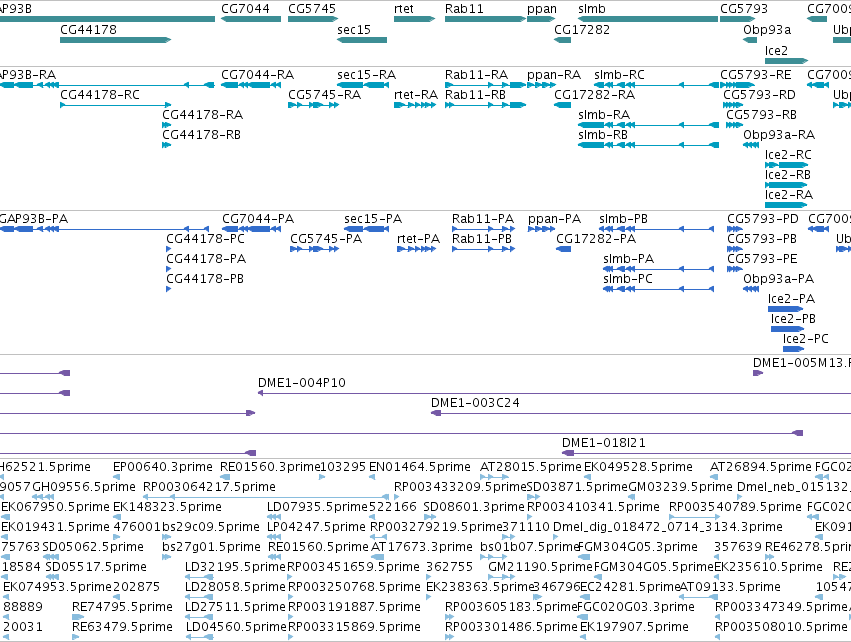Select transcript Ice2-RC
The height and width of the screenshot is (642, 851).
788,155
